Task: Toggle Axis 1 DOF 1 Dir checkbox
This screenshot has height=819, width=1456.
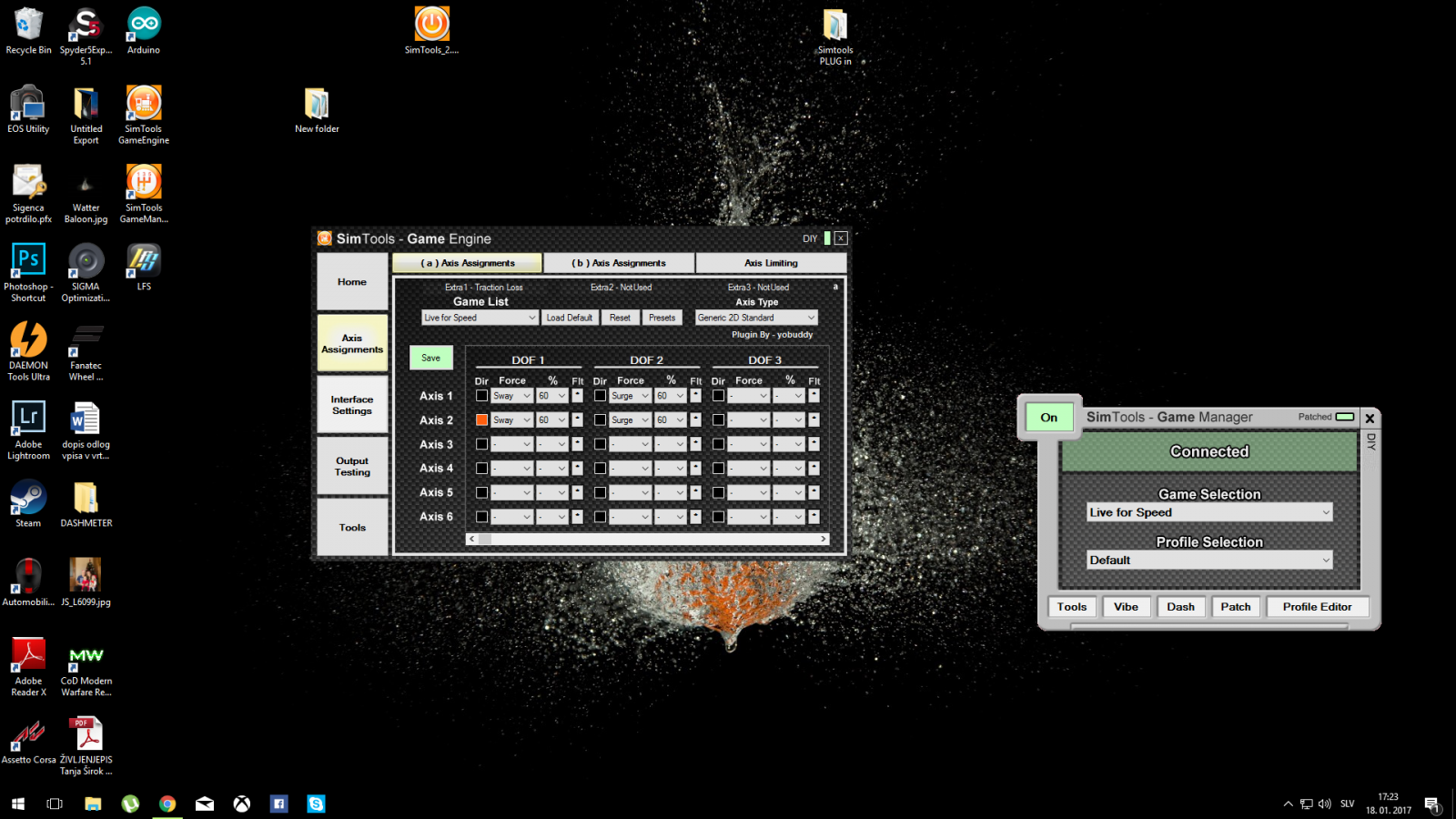Action: (x=482, y=396)
